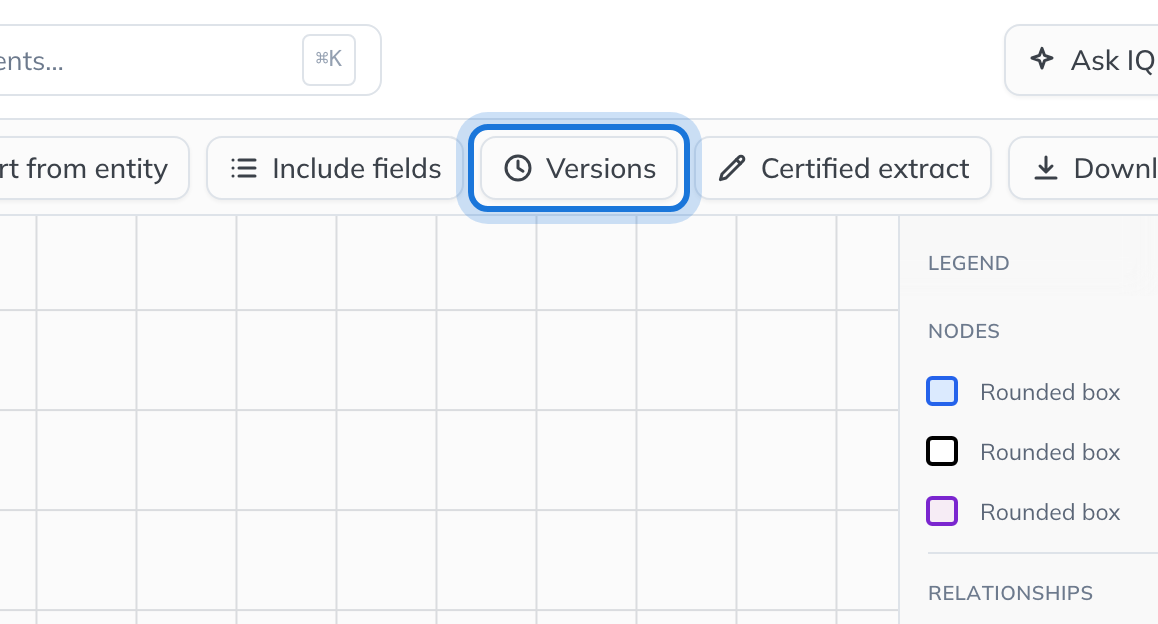The height and width of the screenshot is (624, 1158).
Task: Open the Include fields option
Action: 335,168
